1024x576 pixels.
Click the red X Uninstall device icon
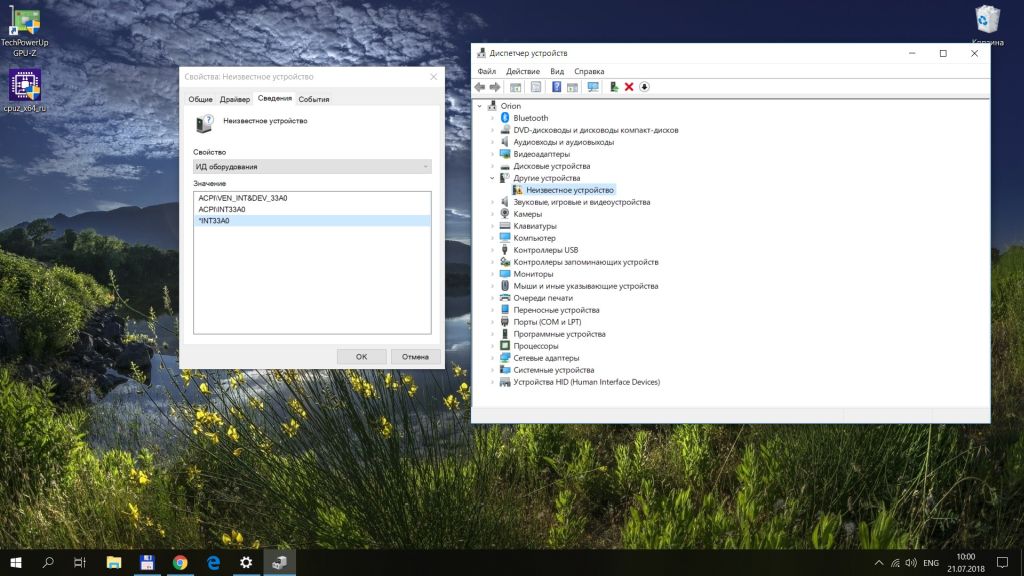[629, 87]
